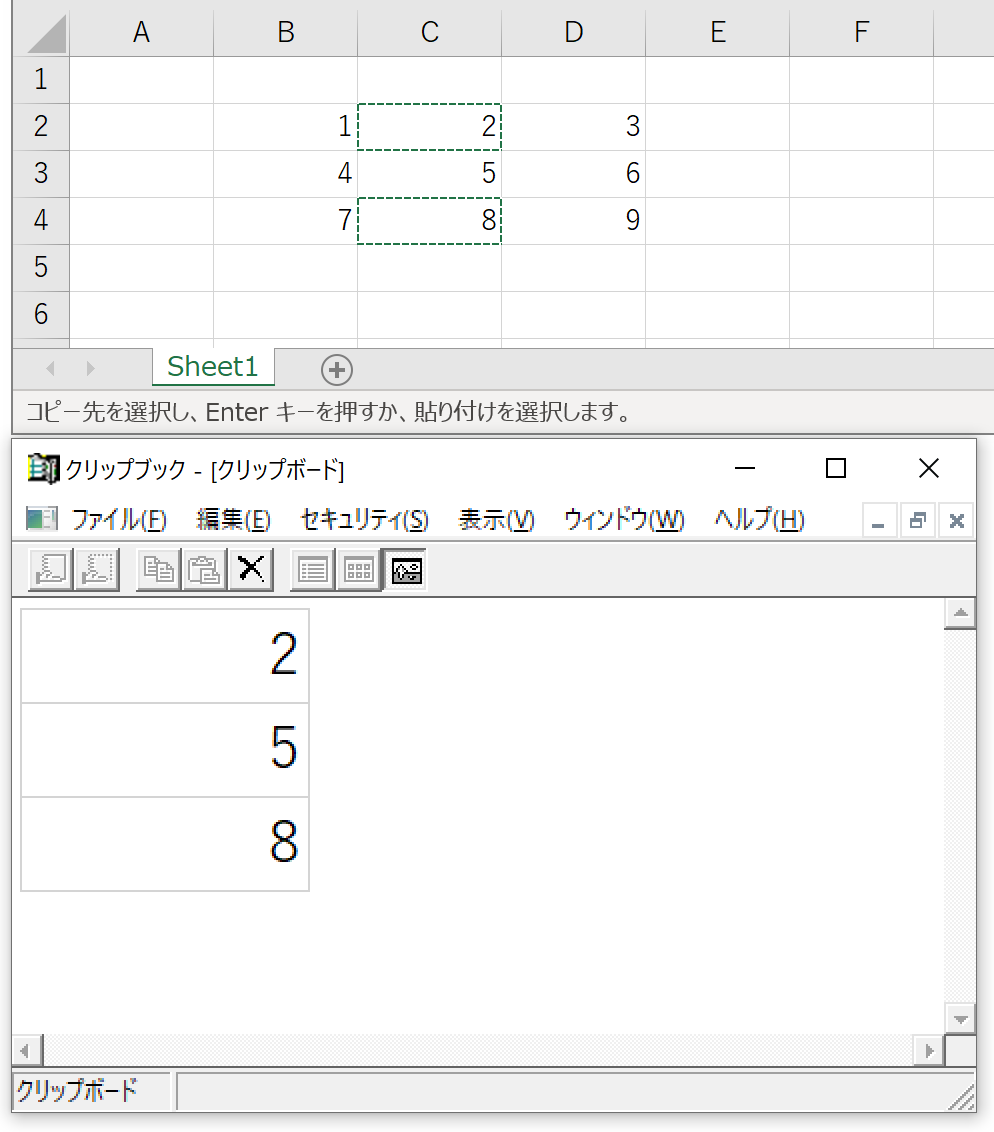This screenshot has height=1132, width=994.
Task: Select cell D3 containing 6
Action: pyautogui.click(x=573, y=173)
